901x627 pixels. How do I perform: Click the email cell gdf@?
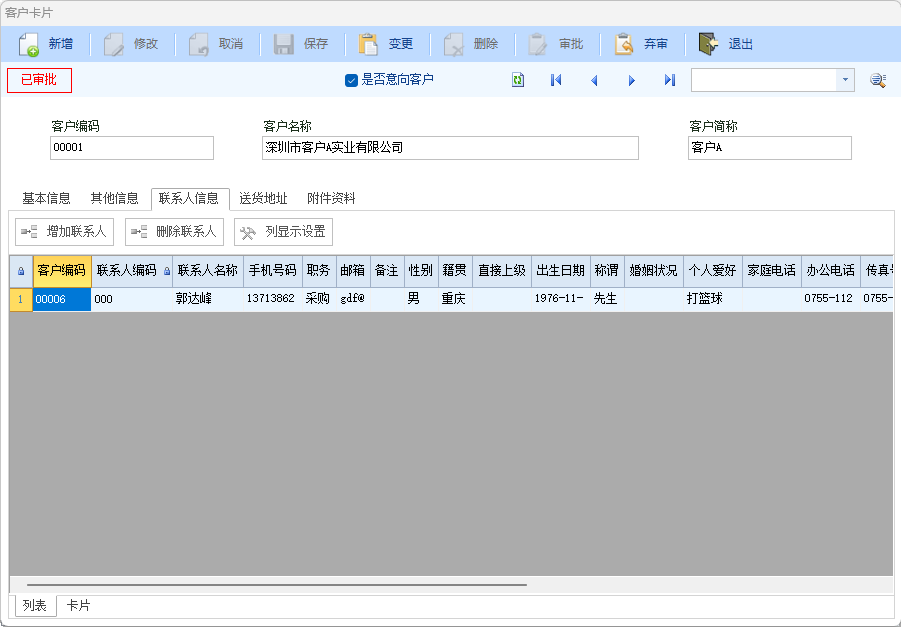353,299
